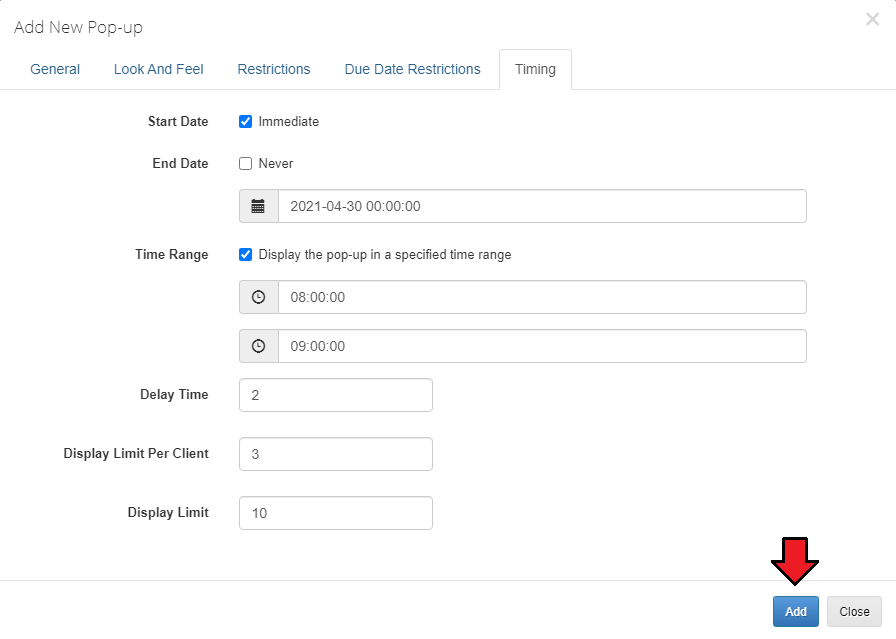Open the End Date calendar picker icon
This screenshot has width=896, height=639.
tap(258, 206)
